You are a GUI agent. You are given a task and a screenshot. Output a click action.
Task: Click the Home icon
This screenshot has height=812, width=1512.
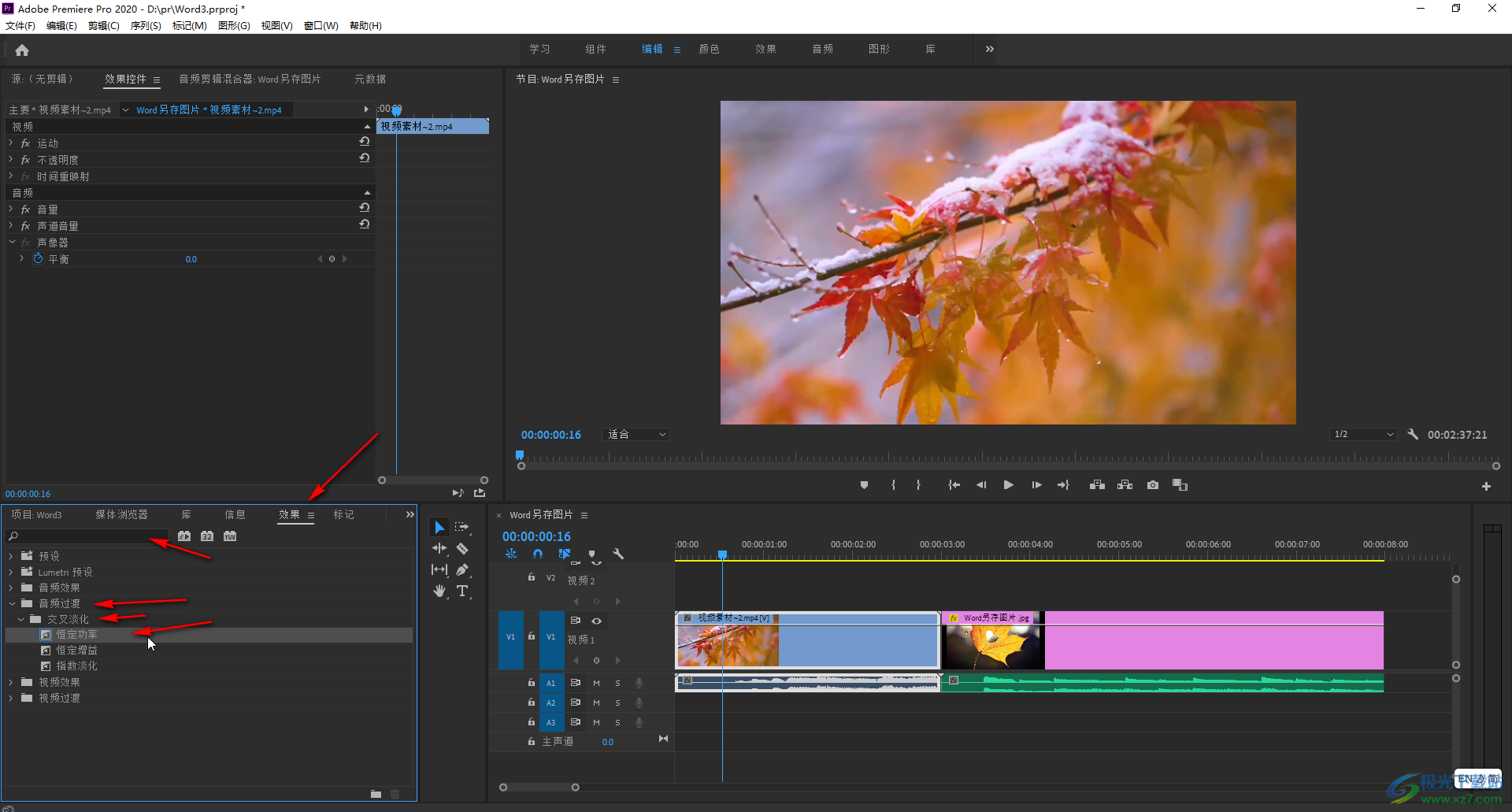click(x=22, y=50)
